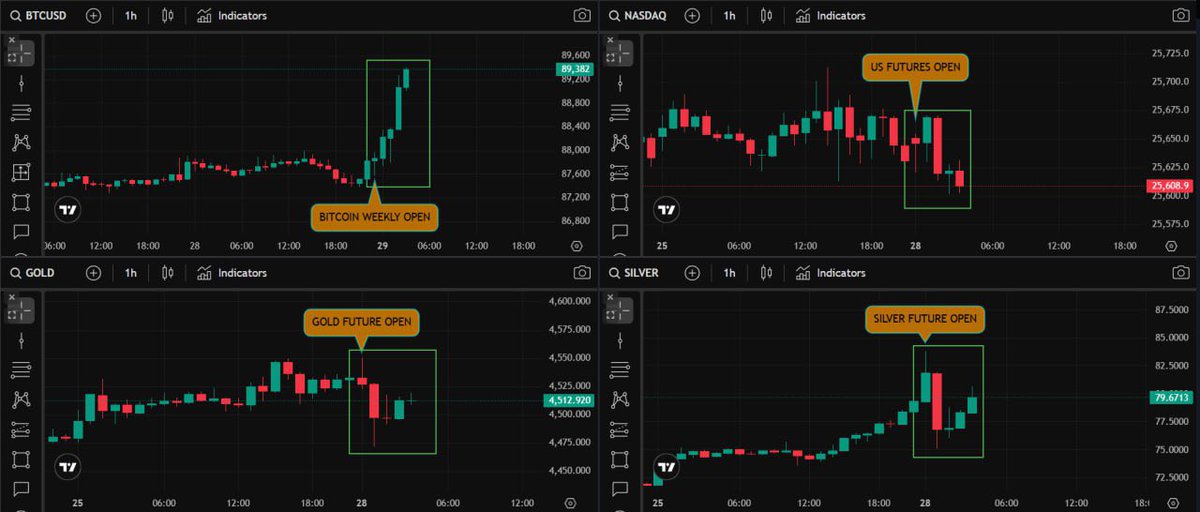This screenshot has height=512, width=1200.
Task: Select the XABCD pattern tool on SILVER
Action: point(620,400)
